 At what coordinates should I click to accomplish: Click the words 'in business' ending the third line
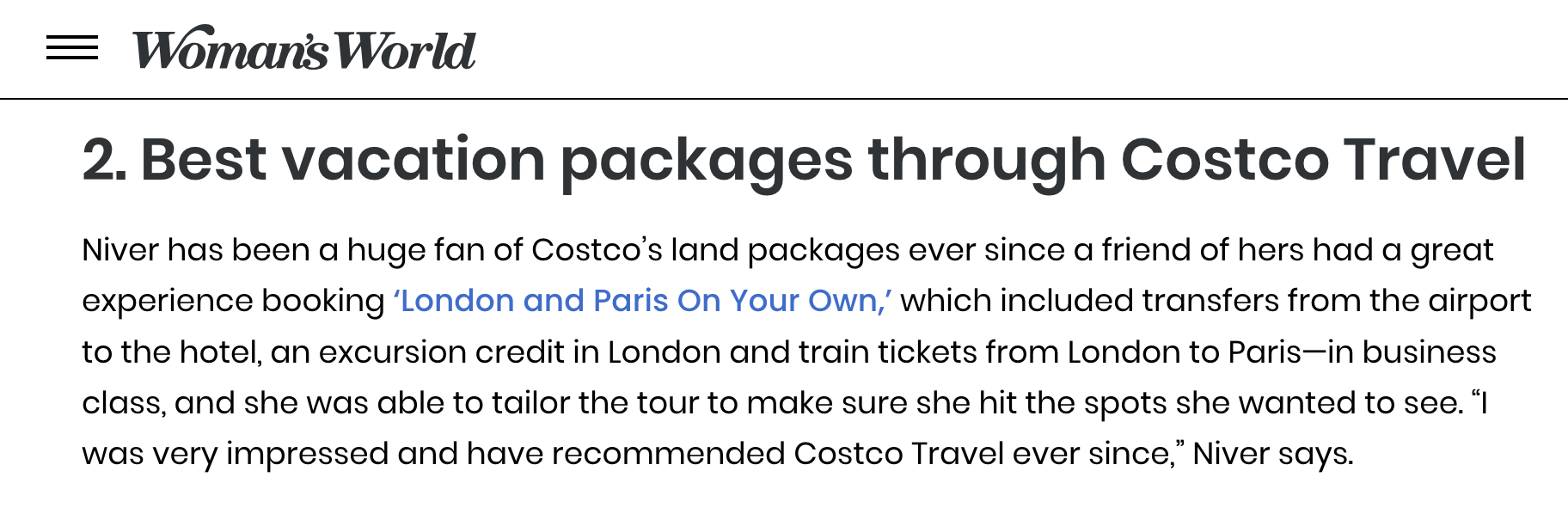pos(1412,352)
